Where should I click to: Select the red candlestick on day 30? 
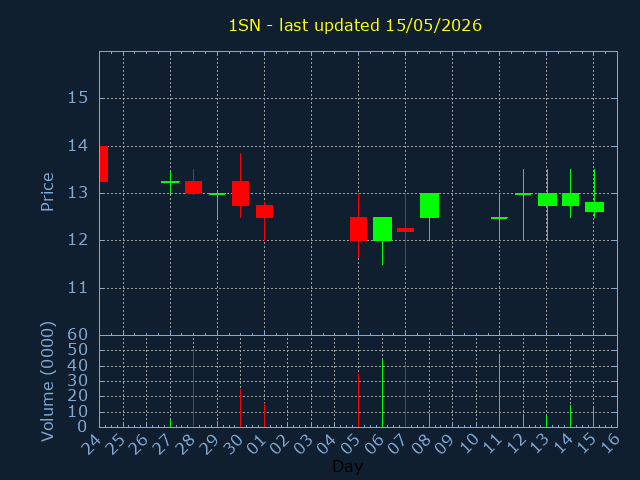coord(240,193)
